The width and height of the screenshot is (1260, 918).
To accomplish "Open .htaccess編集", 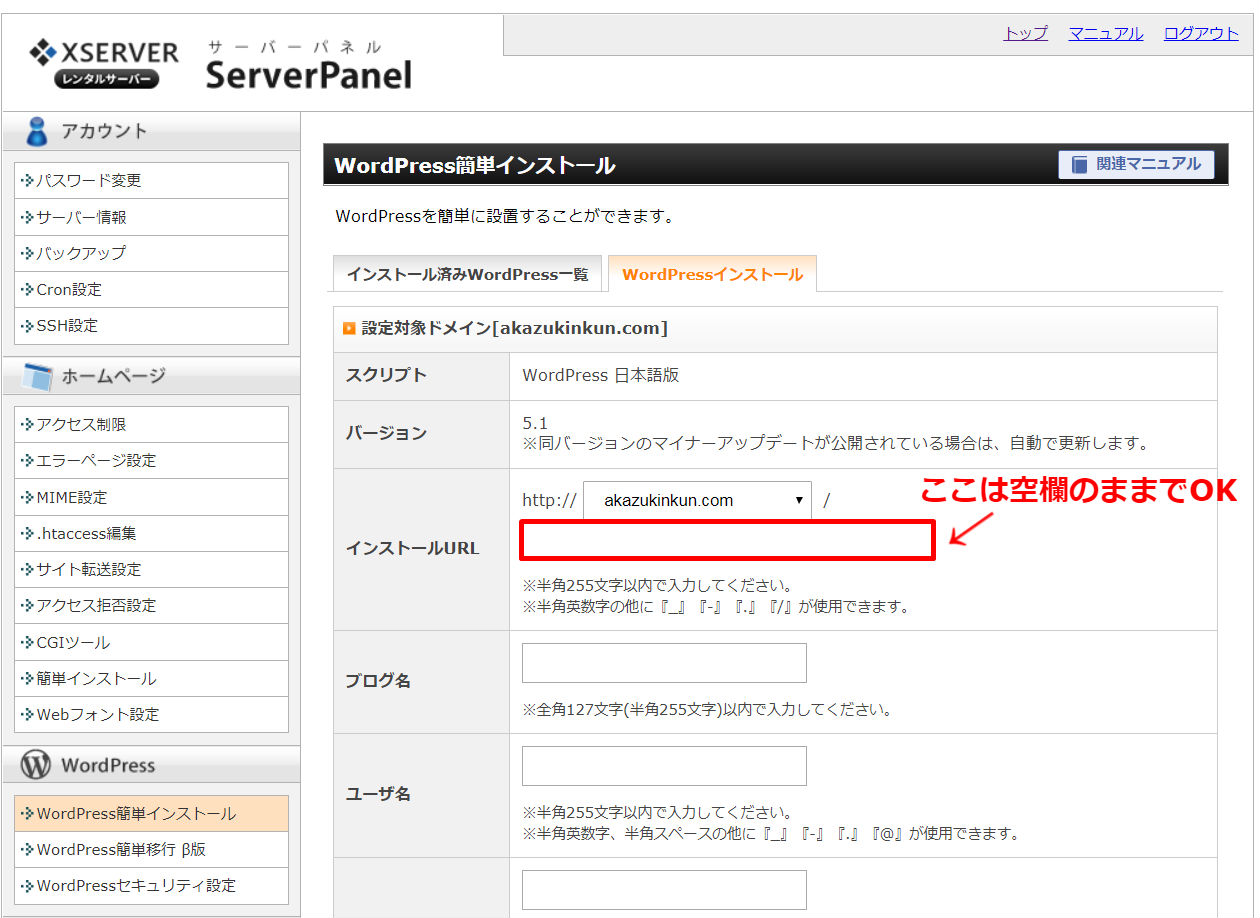I will [151, 533].
